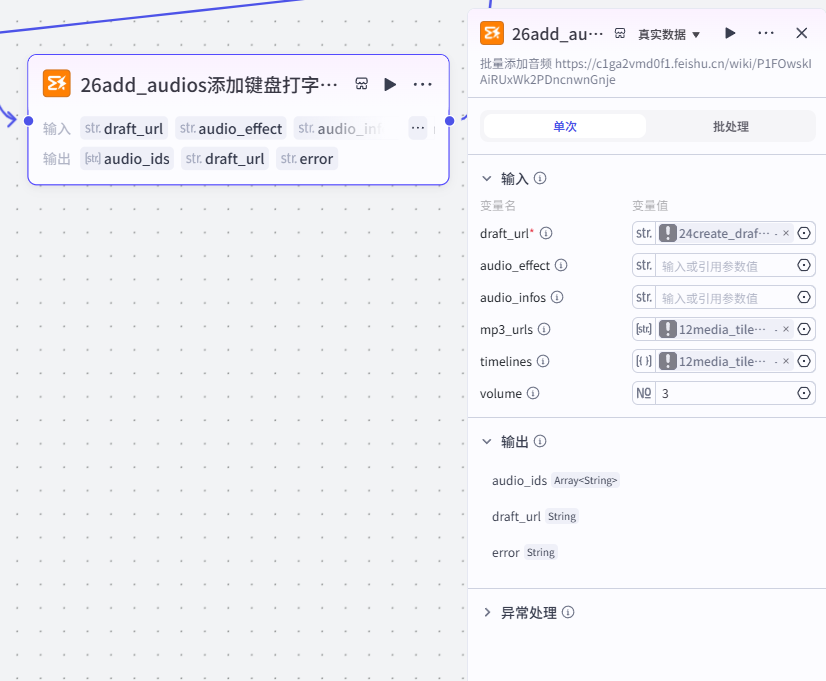Show info for the 异常处理 section
The height and width of the screenshot is (681, 826).
568,612
